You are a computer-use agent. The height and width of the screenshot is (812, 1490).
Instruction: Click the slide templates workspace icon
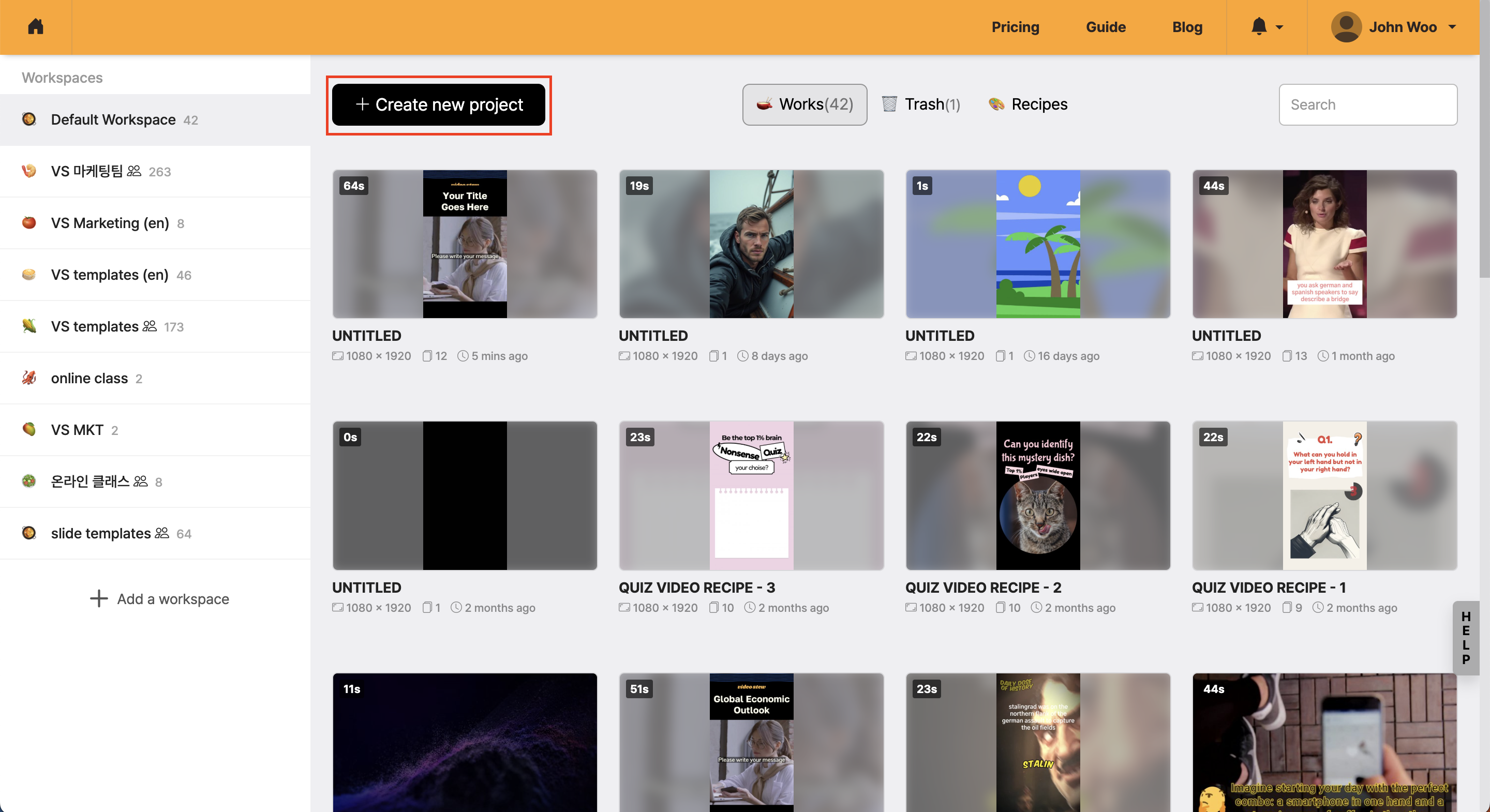coord(29,533)
